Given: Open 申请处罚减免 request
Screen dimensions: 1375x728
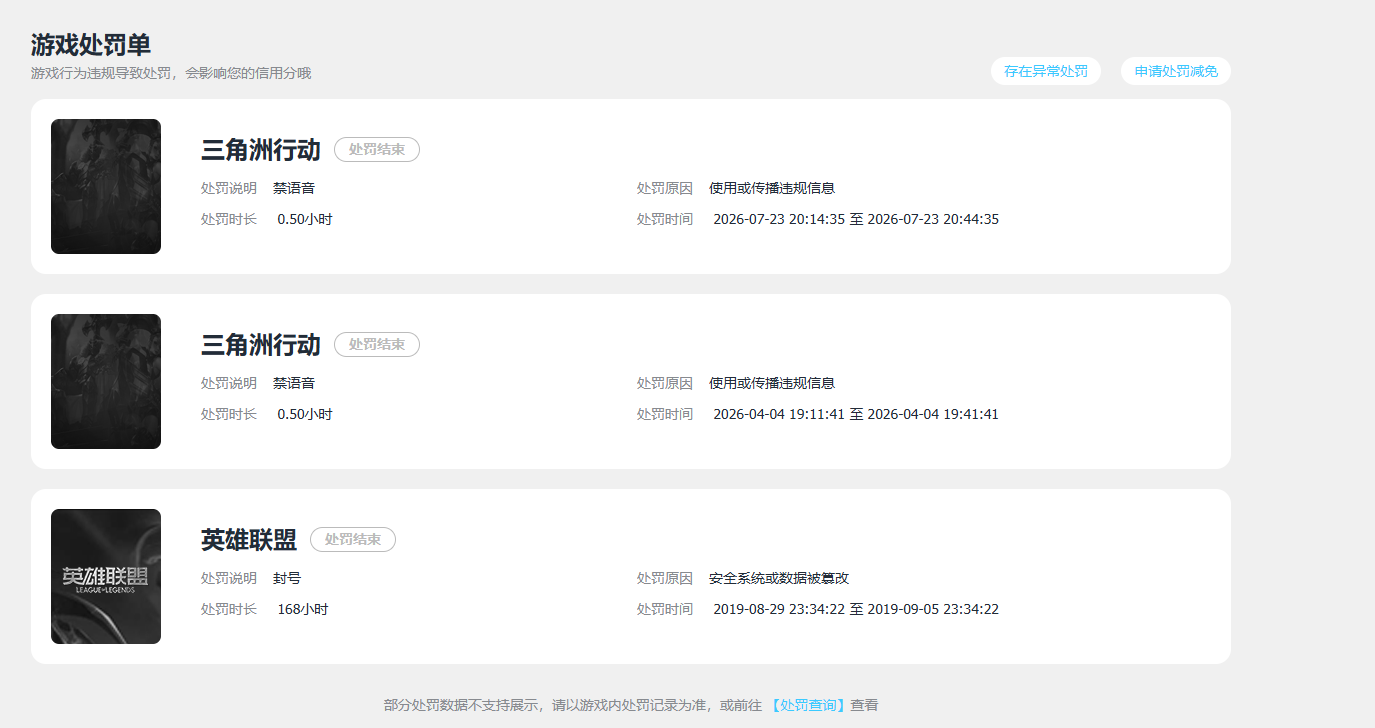Looking at the screenshot, I should coord(1176,71).
